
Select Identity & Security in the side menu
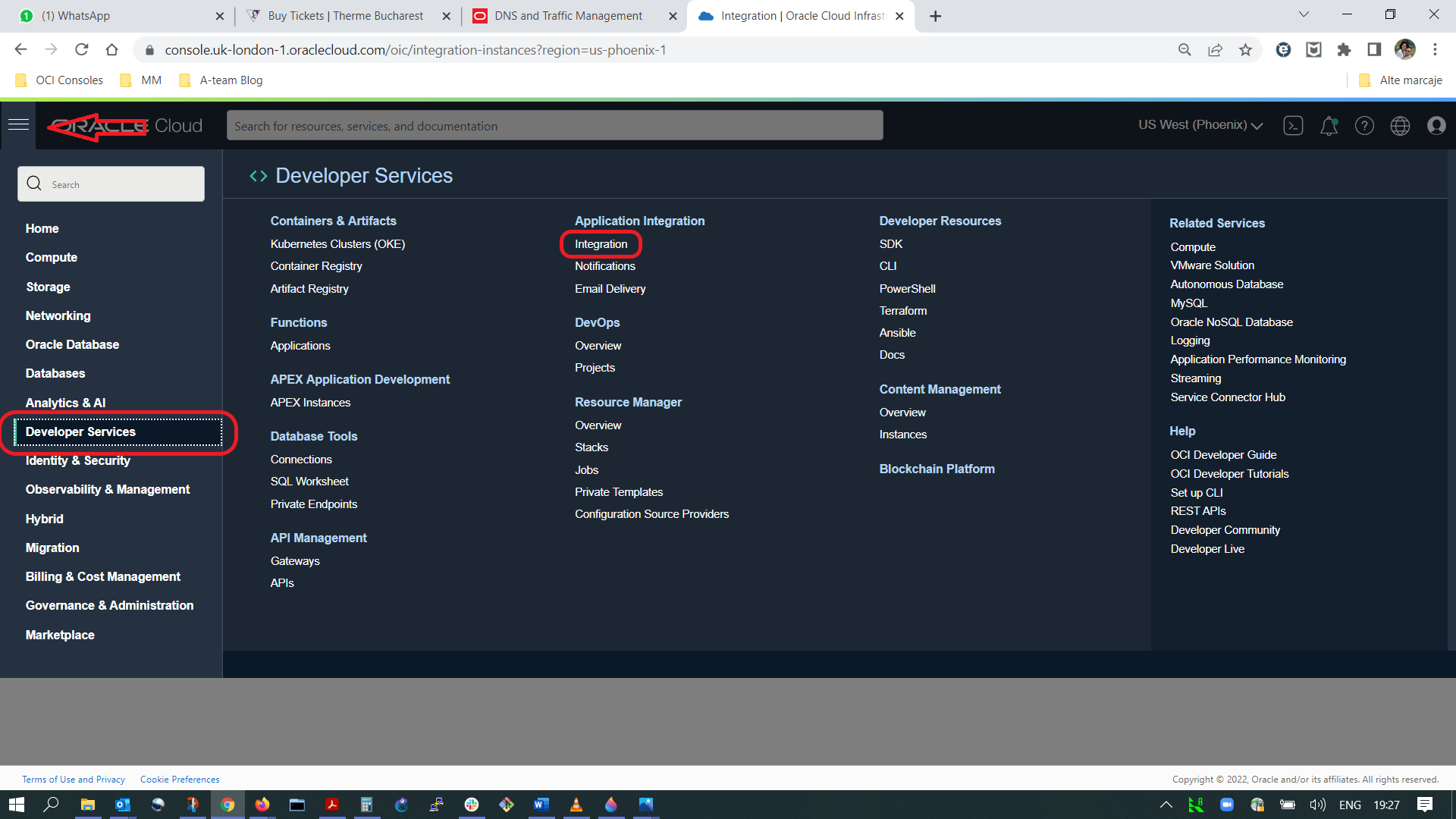pyautogui.click(x=78, y=461)
